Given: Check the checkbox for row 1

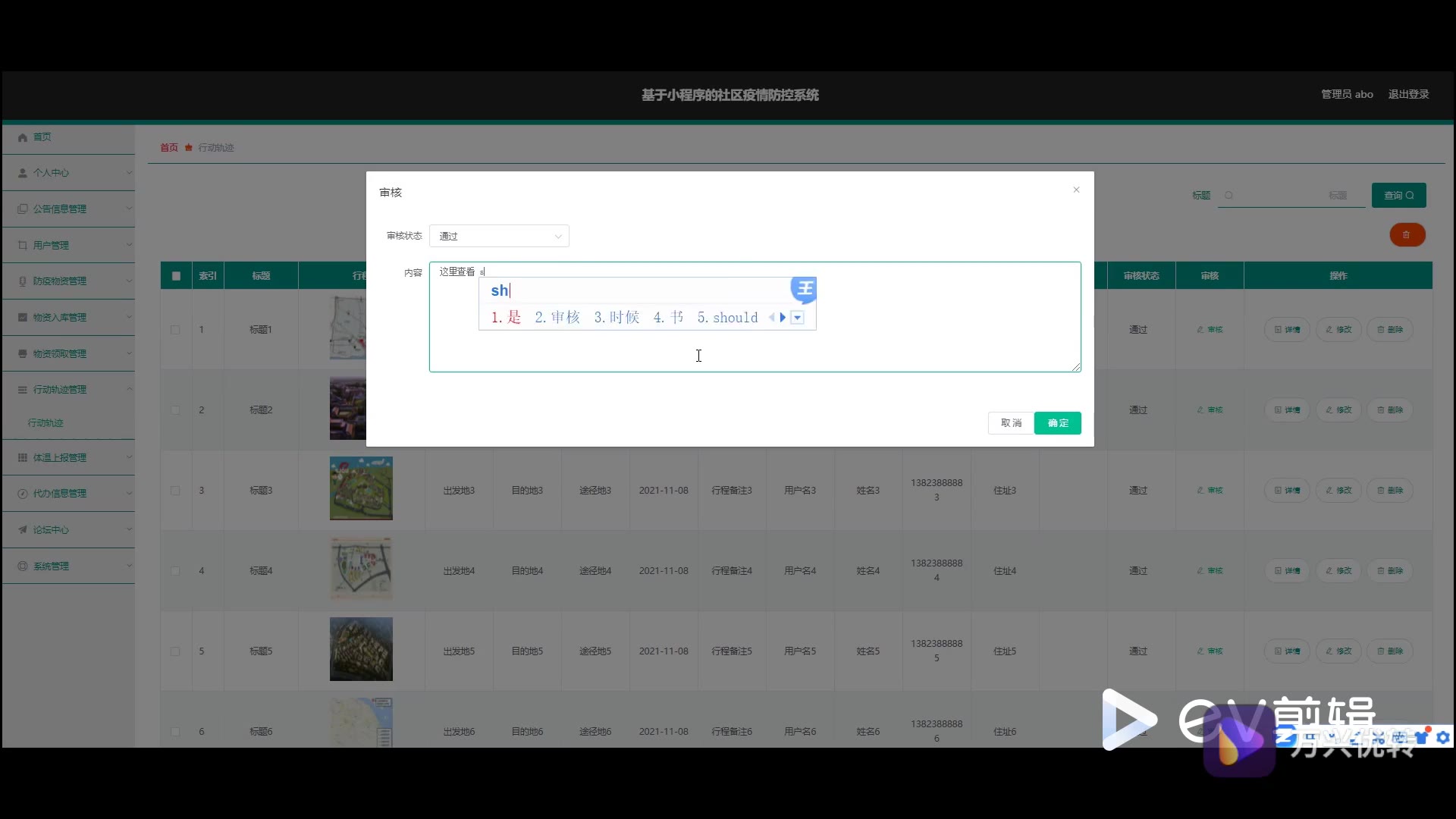Looking at the screenshot, I should pos(175,330).
